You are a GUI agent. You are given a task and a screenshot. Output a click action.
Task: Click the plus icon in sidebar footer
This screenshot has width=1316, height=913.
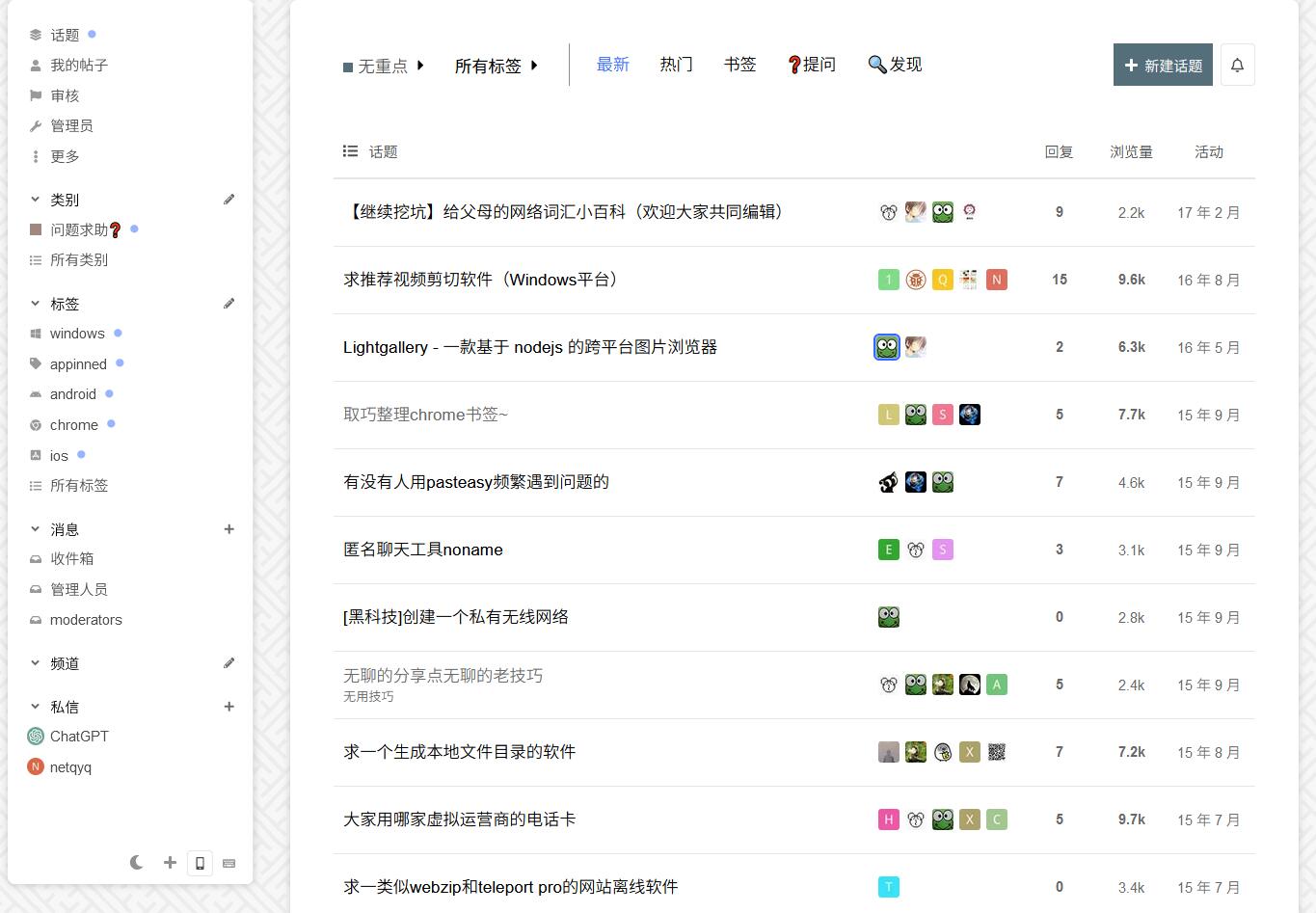coord(170,863)
